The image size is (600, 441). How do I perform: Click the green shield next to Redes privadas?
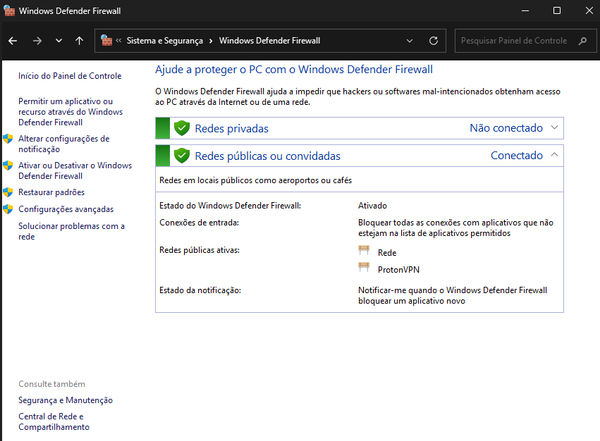[181, 128]
